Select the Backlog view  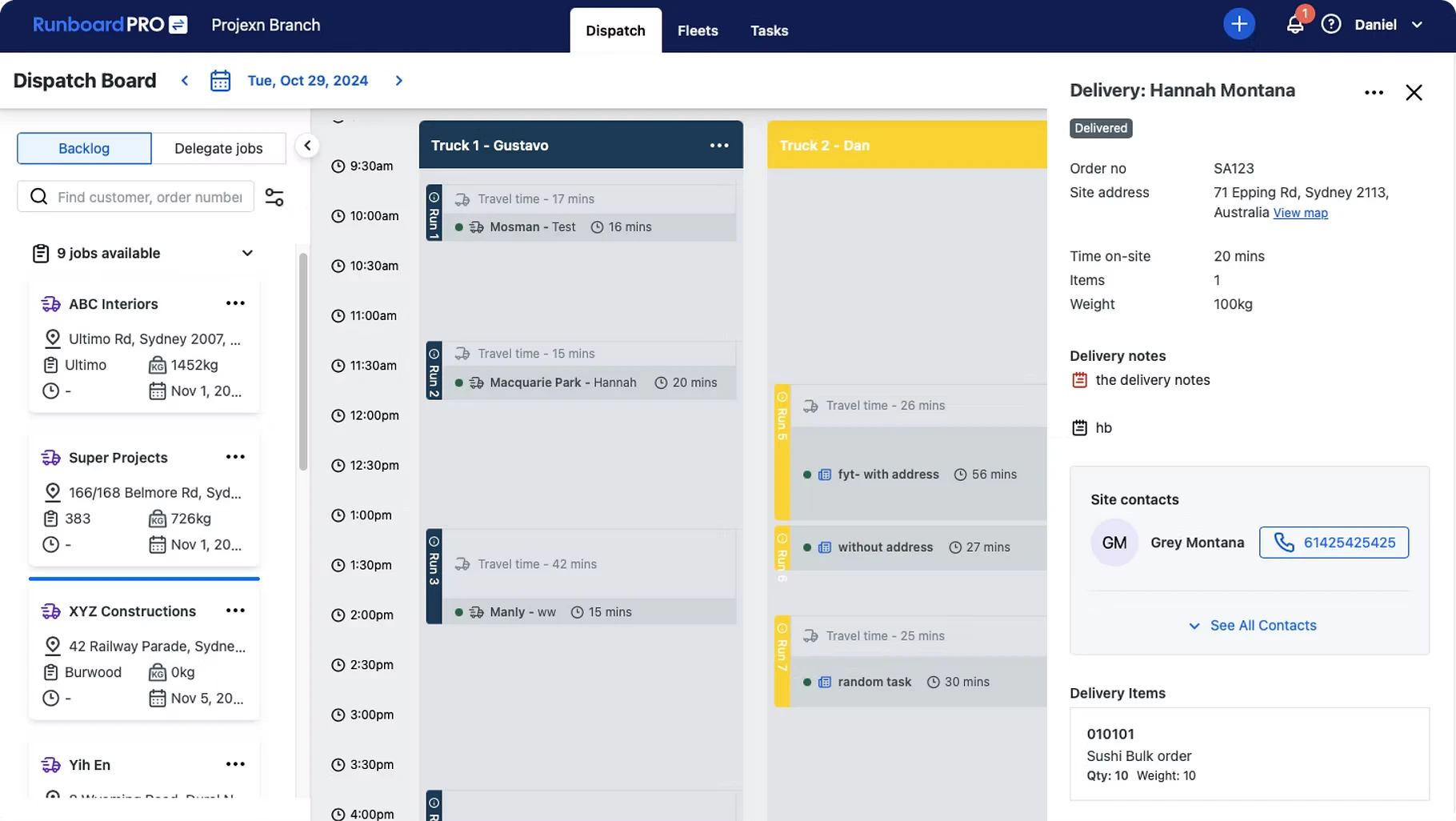(83, 148)
